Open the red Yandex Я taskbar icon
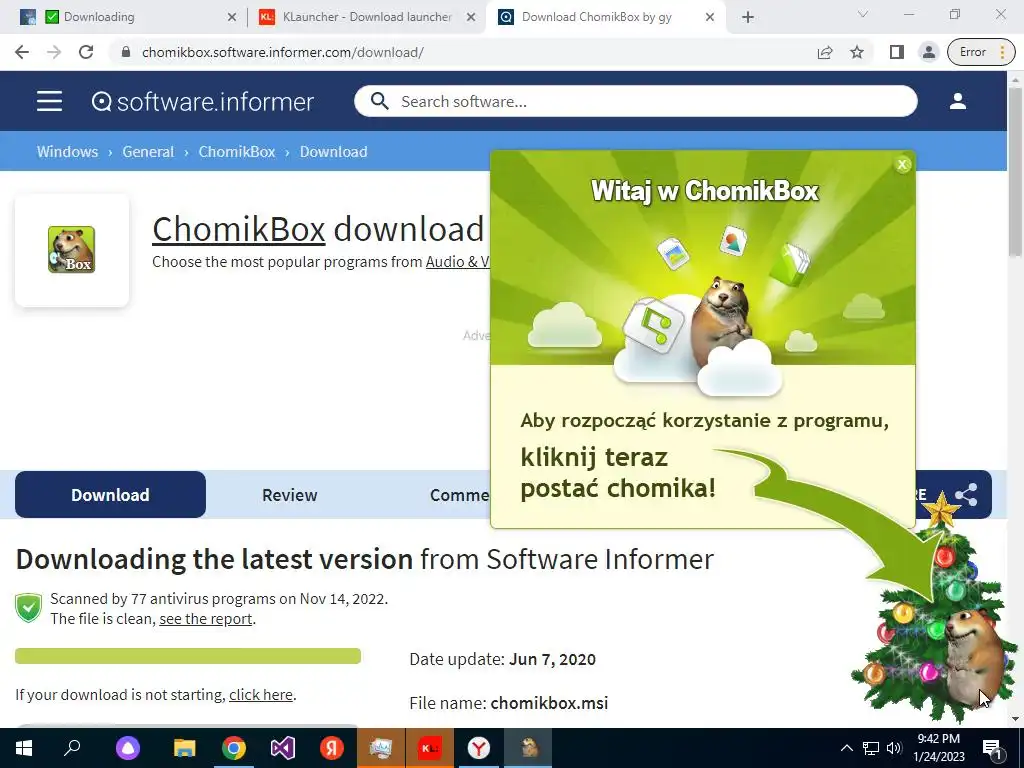Viewport: 1024px width, 768px height. tap(332, 748)
